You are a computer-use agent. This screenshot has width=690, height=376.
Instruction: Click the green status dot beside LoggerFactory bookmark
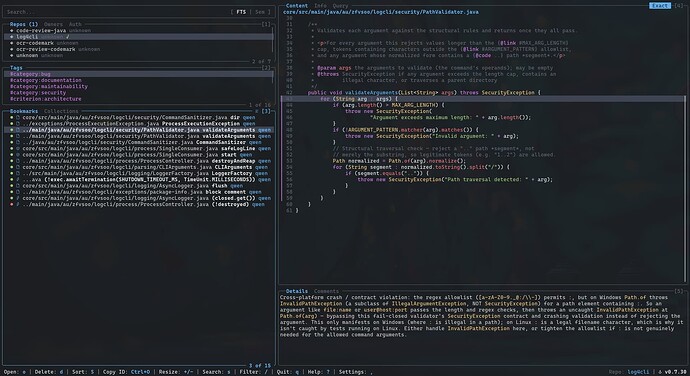tap(12, 173)
